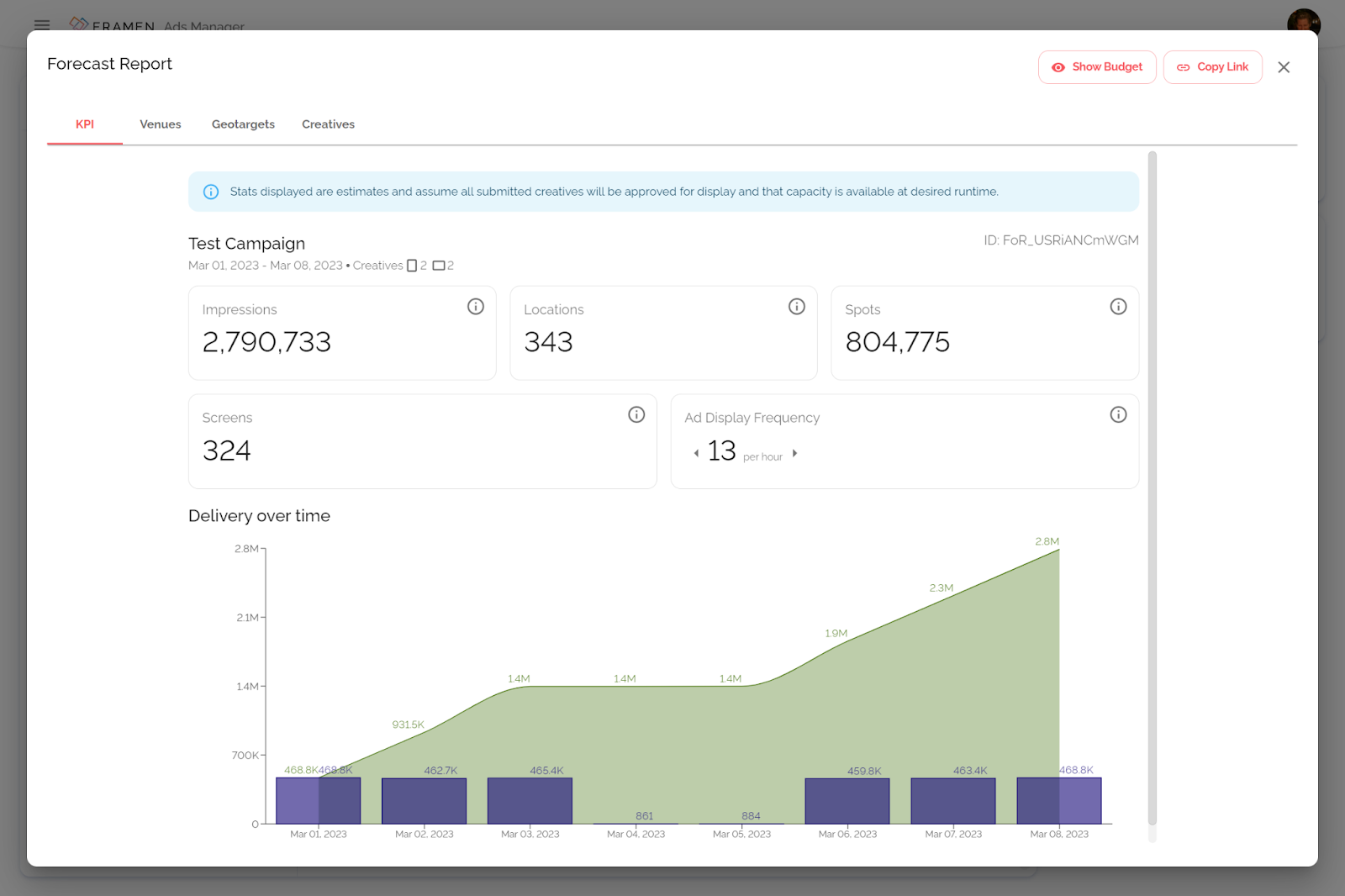Image resolution: width=1345 pixels, height=896 pixels.
Task: Open Ad Display Frequency info icon
Action: coord(1118,414)
